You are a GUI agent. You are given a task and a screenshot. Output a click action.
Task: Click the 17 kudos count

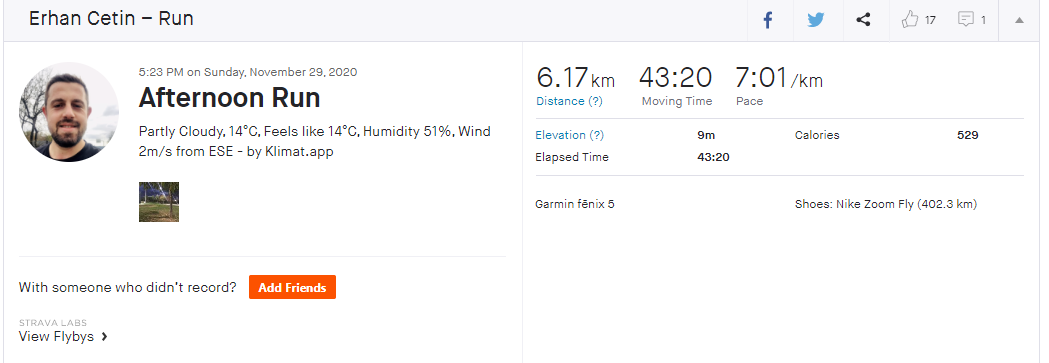[930, 20]
